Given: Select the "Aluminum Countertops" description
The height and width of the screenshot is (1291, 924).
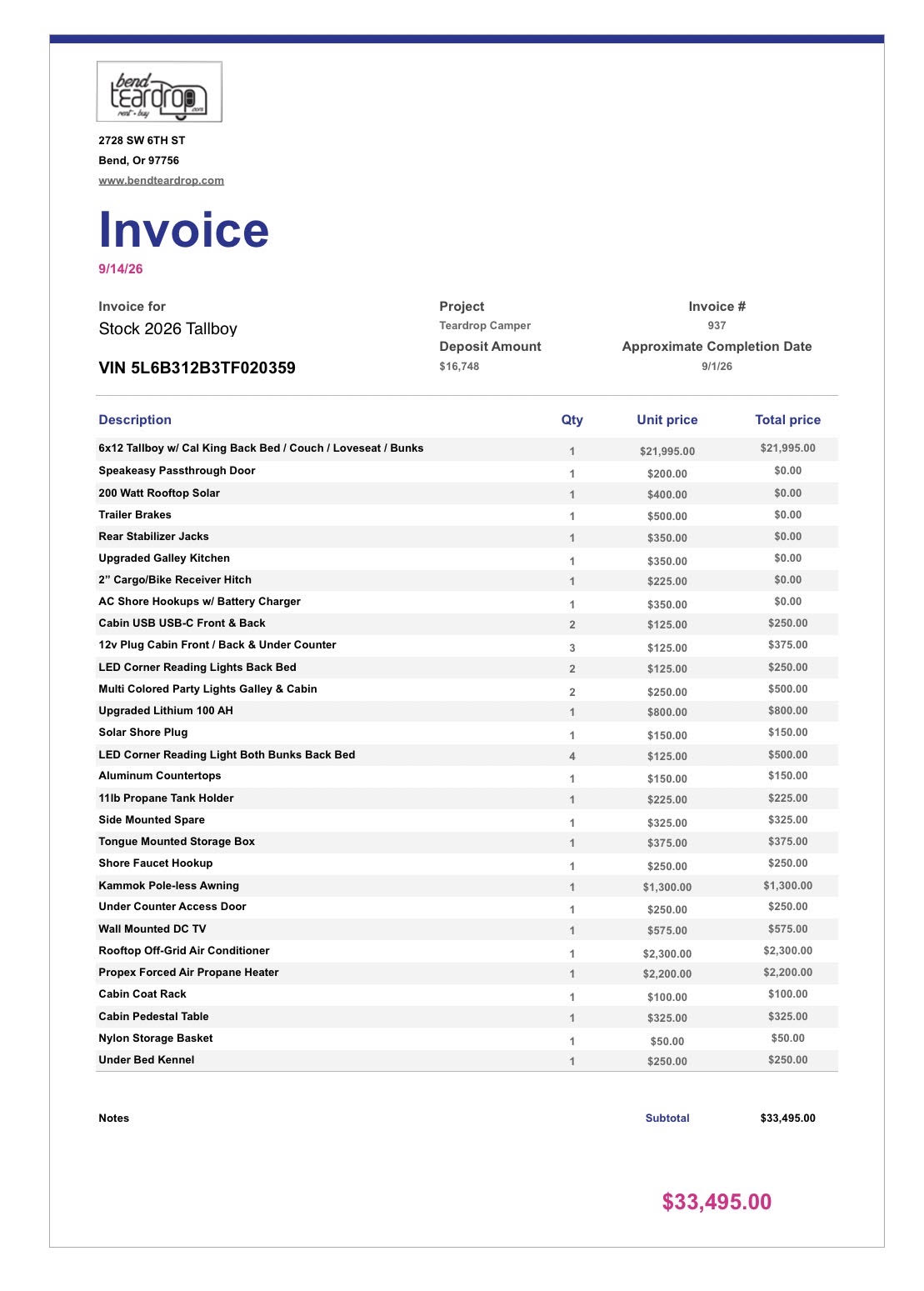Looking at the screenshot, I should tap(160, 775).
